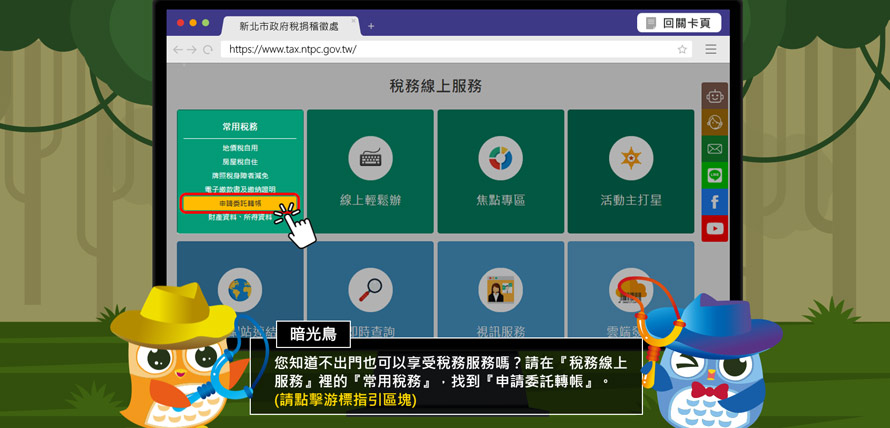Click the 視訊服務 person icon
Image resolution: width=890 pixels, height=428 pixels.
501,289
